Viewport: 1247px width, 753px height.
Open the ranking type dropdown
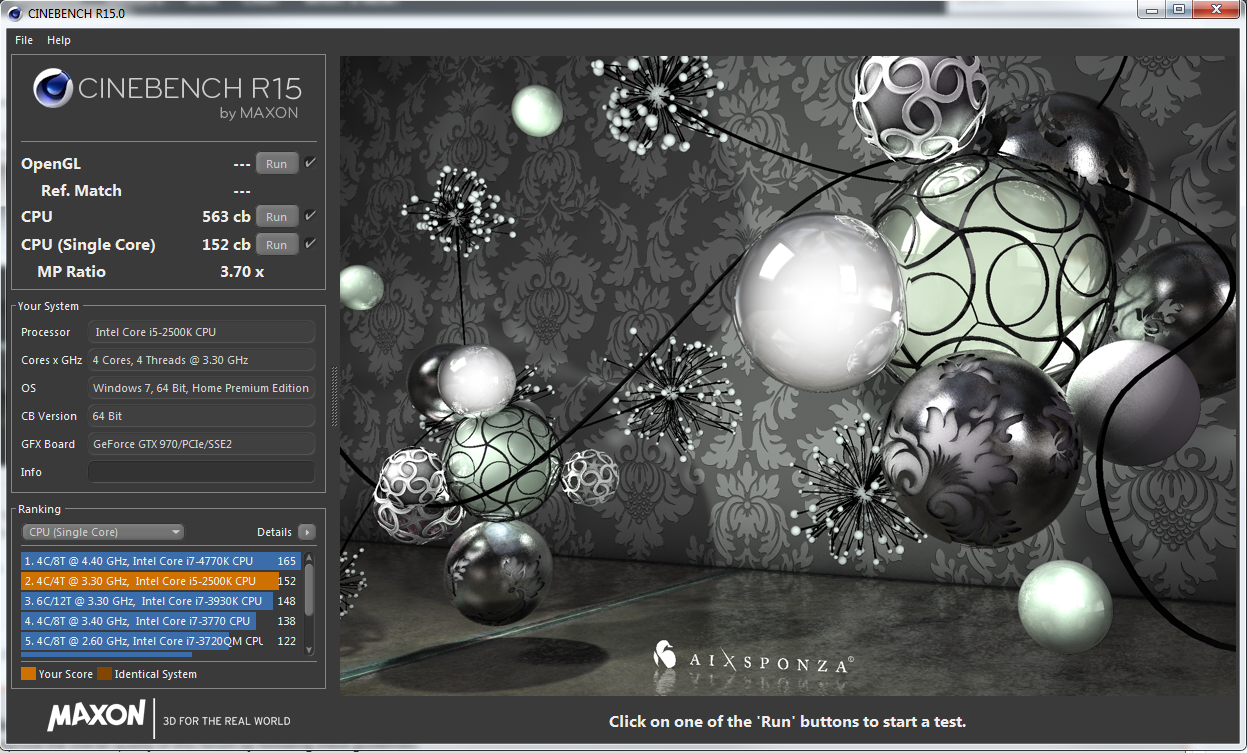click(103, 532)
